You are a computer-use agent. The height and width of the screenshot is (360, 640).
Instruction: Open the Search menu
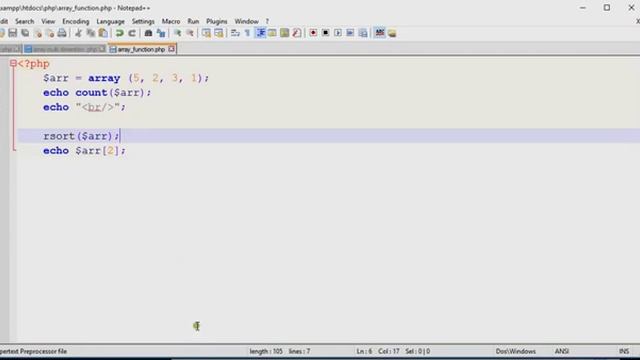pyautogui.click(x=24, y=21)
